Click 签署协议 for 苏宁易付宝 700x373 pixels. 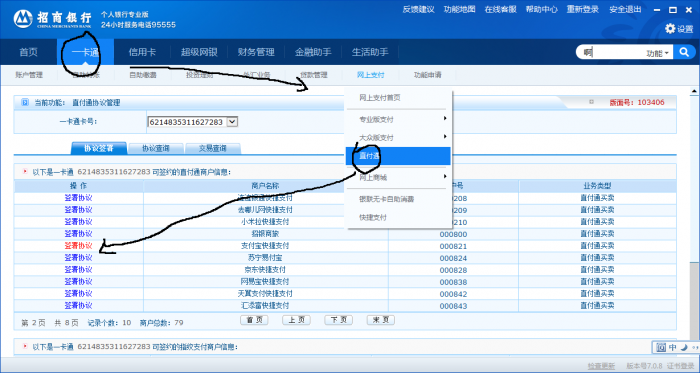(x=79, y=258)
